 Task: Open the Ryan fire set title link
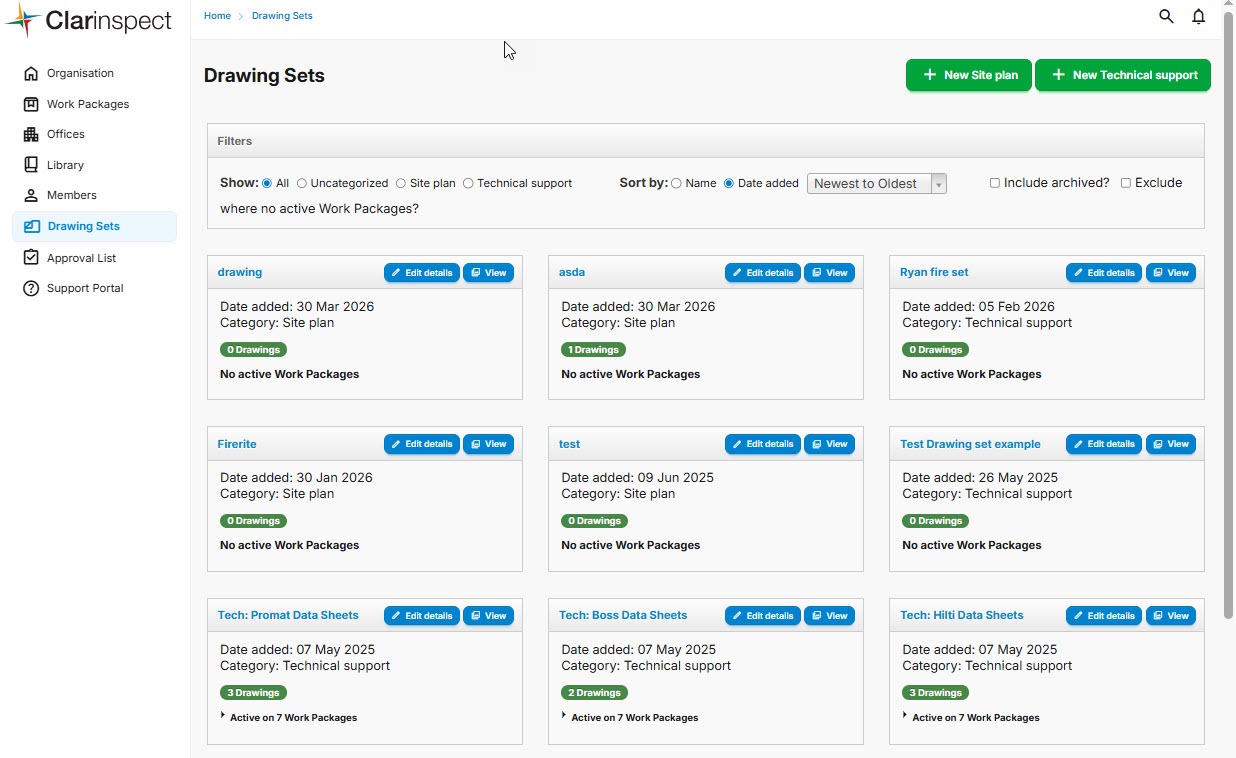pyautogui.click(x=934, y=272)
